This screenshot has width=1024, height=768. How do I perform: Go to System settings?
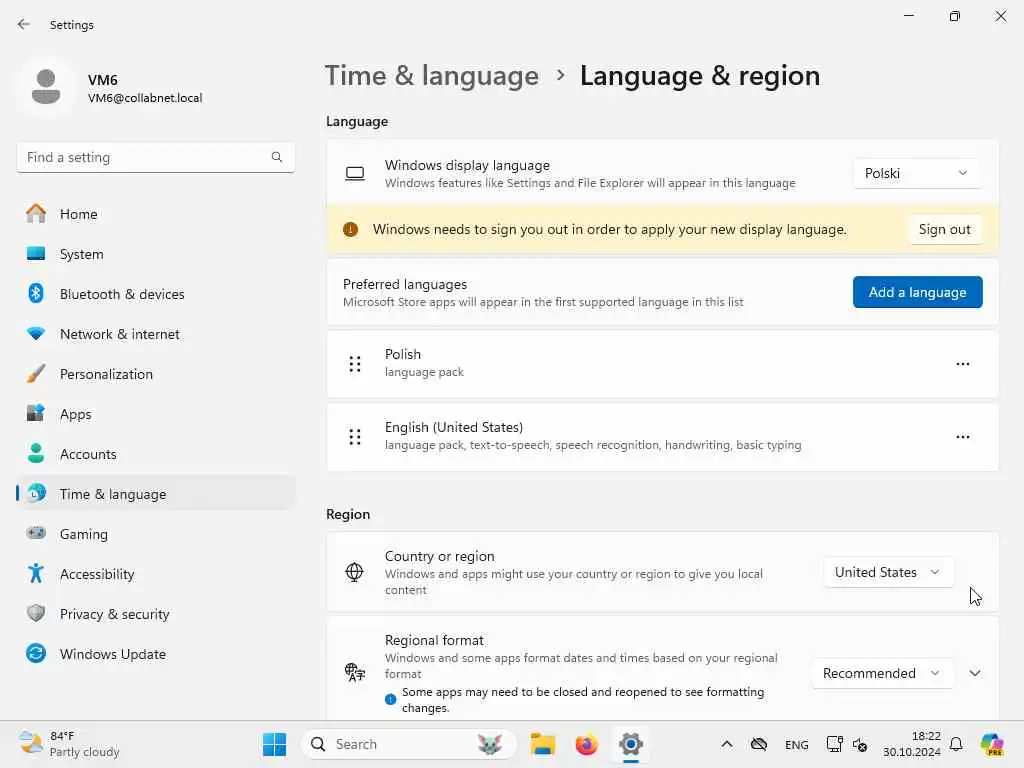tap(156, 254)
